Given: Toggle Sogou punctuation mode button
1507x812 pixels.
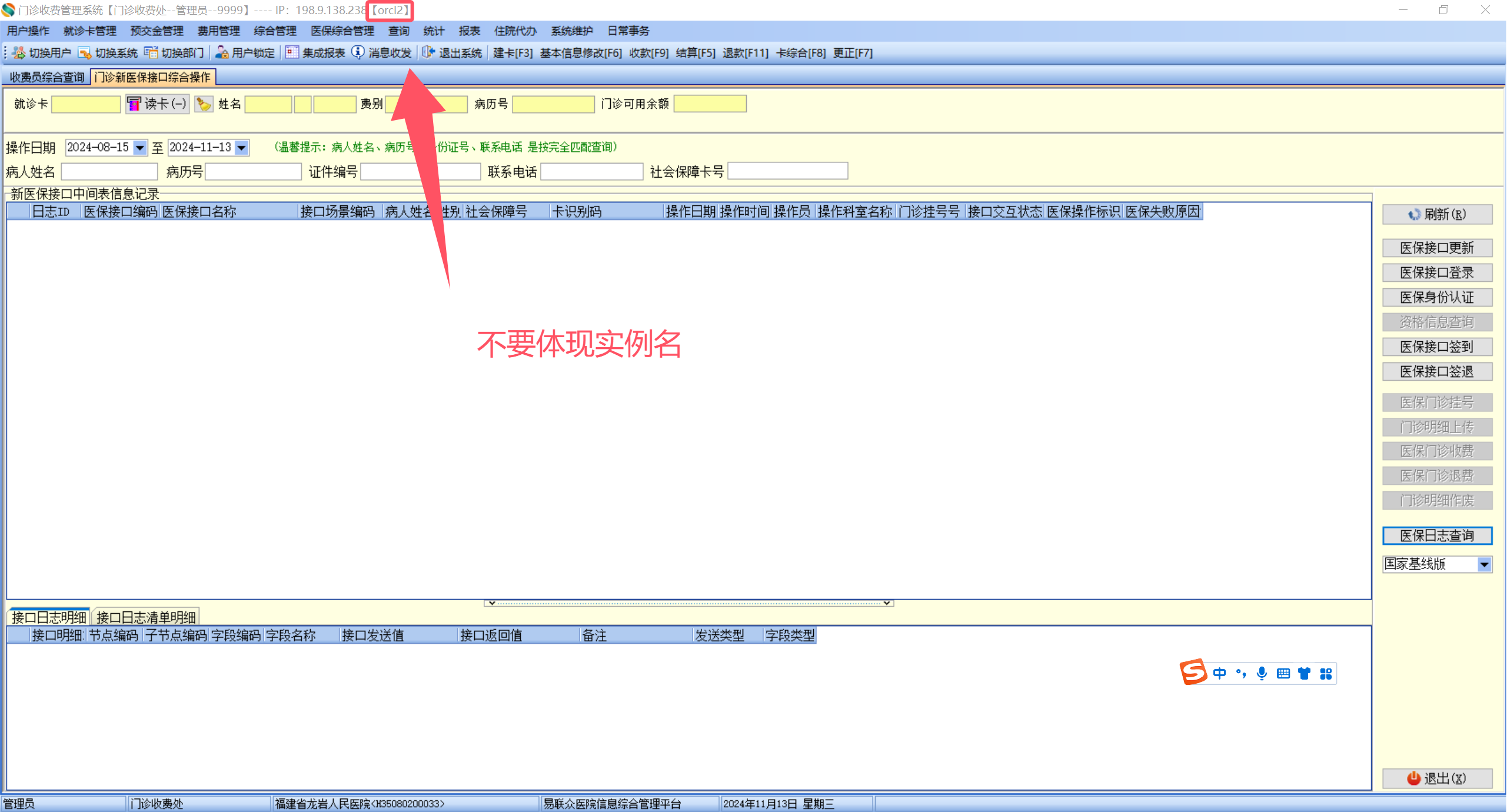Looking at the screenshot, I should pyautogui.click(x=1240, y=673).
